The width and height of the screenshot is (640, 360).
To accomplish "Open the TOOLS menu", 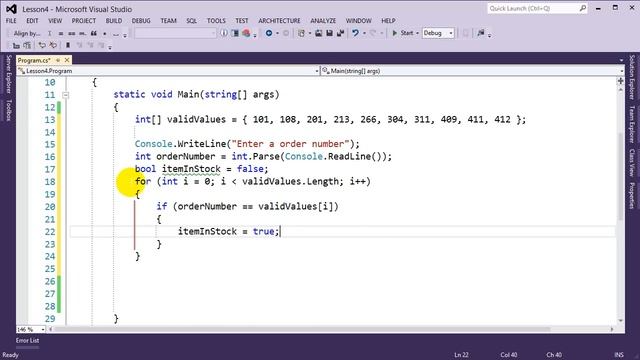I will click(x=216, y=20).
